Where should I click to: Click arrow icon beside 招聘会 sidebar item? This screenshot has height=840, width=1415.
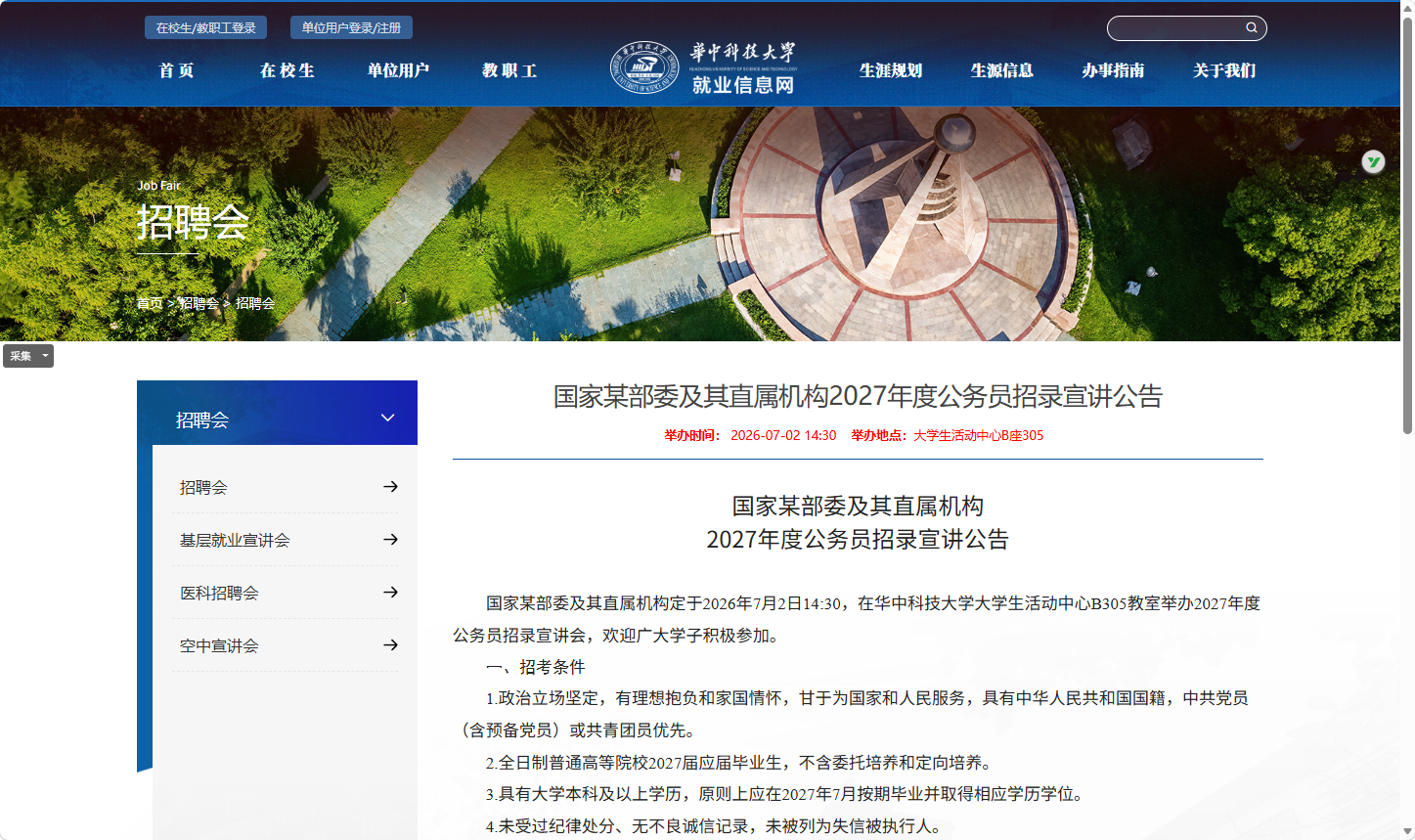tap(390, 487)
